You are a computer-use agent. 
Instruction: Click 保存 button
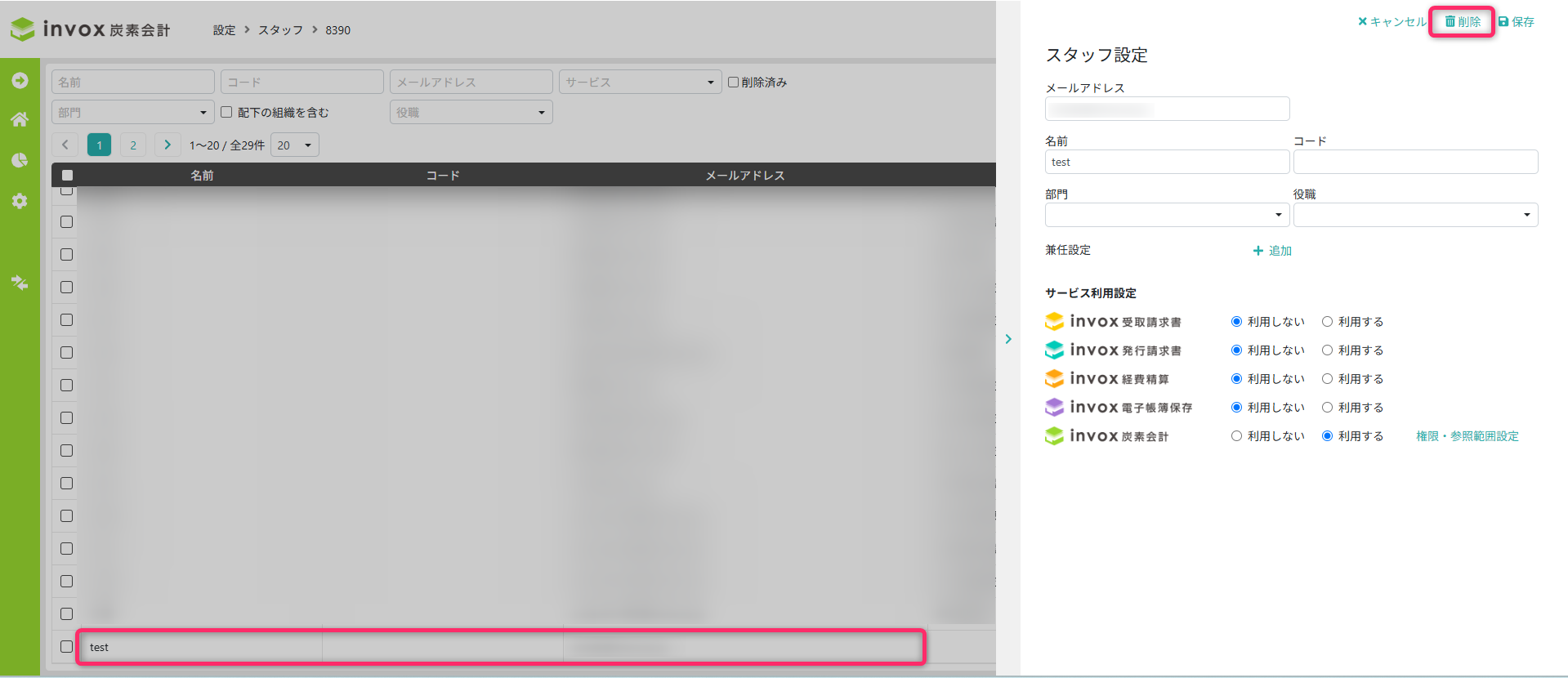[x=1517, y=21]
